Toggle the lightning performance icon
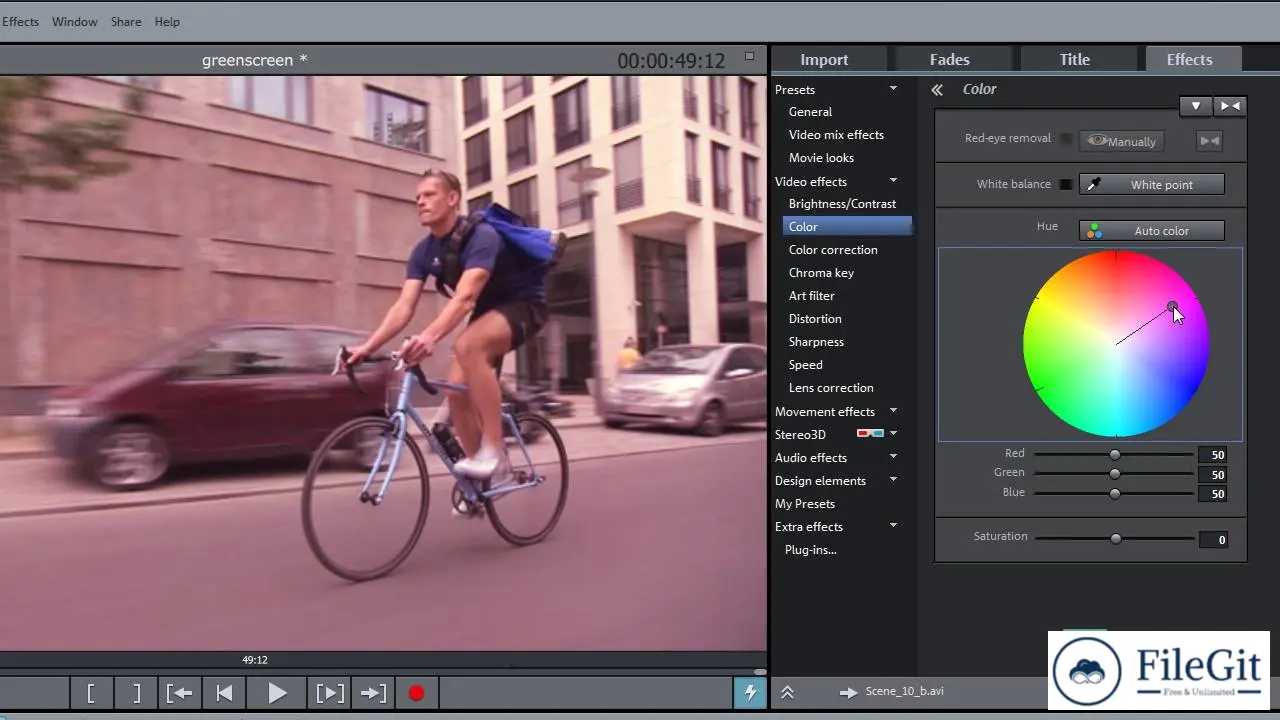 [x=750, y=692]
